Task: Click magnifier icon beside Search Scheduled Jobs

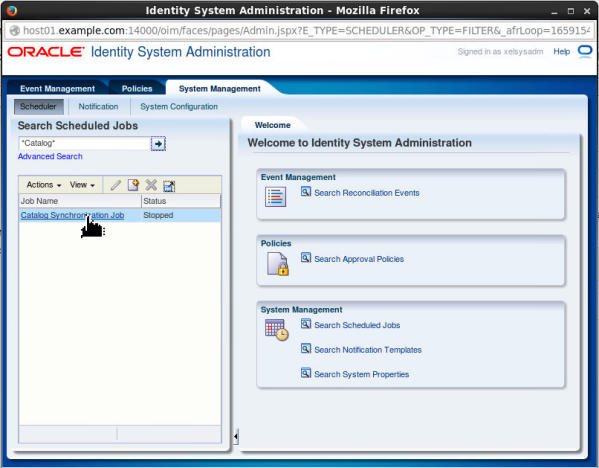Action: [306, 324]
